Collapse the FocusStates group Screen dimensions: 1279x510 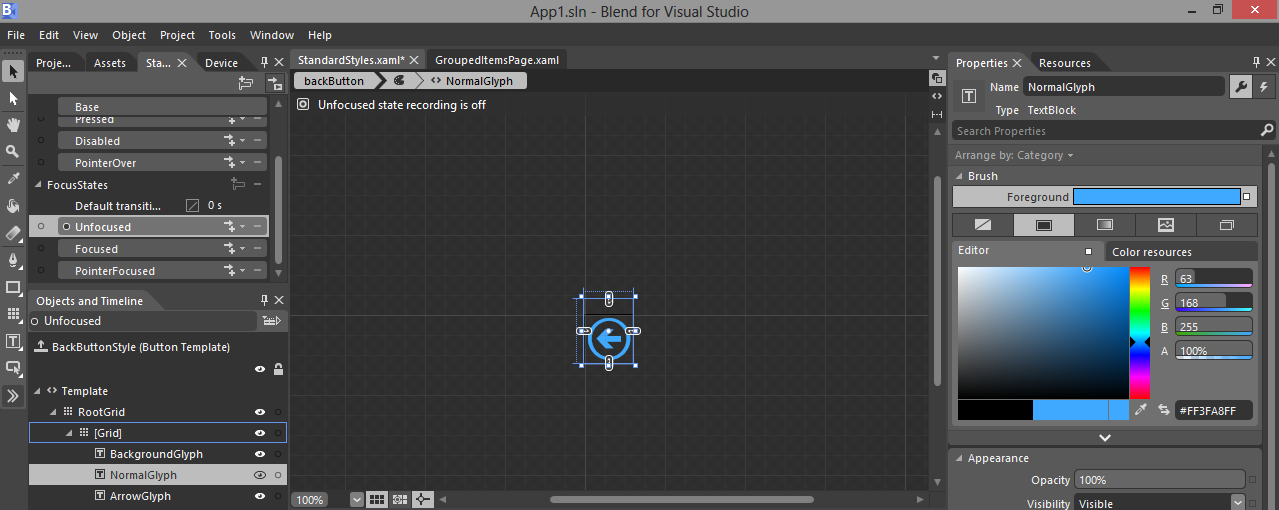click(38, 185)
